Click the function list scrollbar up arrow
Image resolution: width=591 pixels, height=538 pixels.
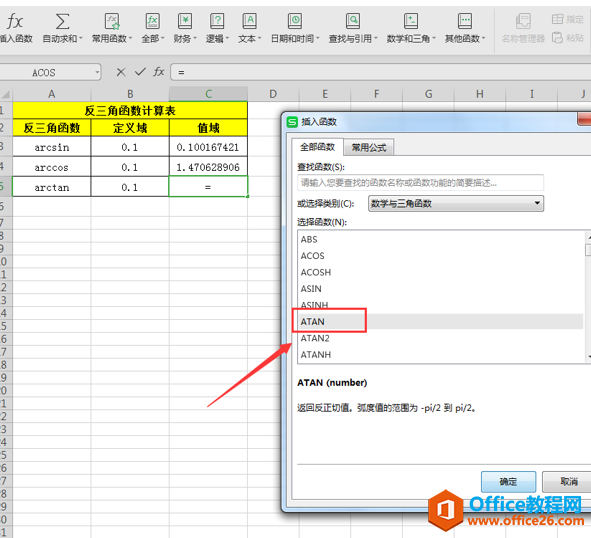pyautogui.click(x=588, y=237)
